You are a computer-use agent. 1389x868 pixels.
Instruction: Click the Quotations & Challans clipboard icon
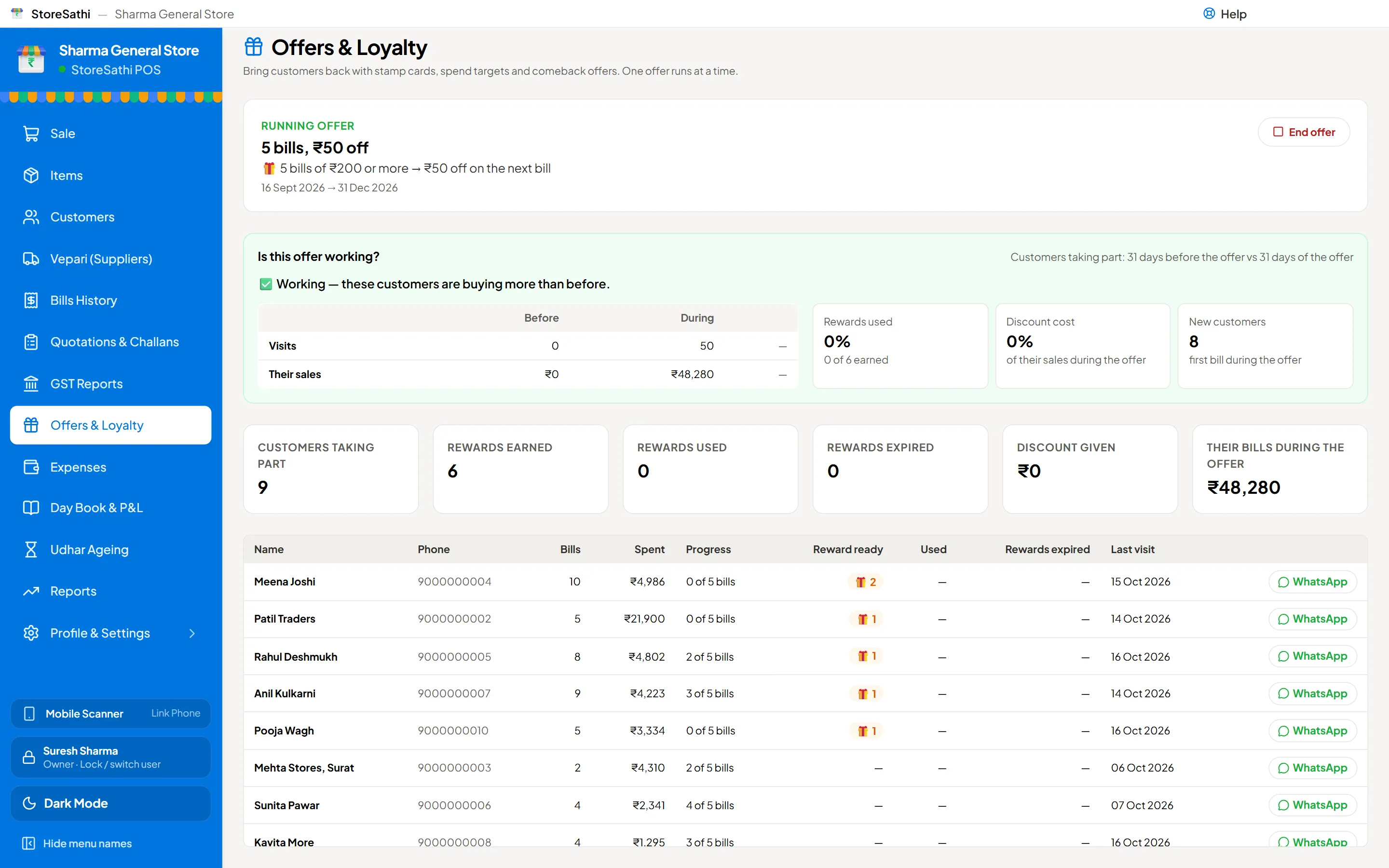click(x=31, y=342)
